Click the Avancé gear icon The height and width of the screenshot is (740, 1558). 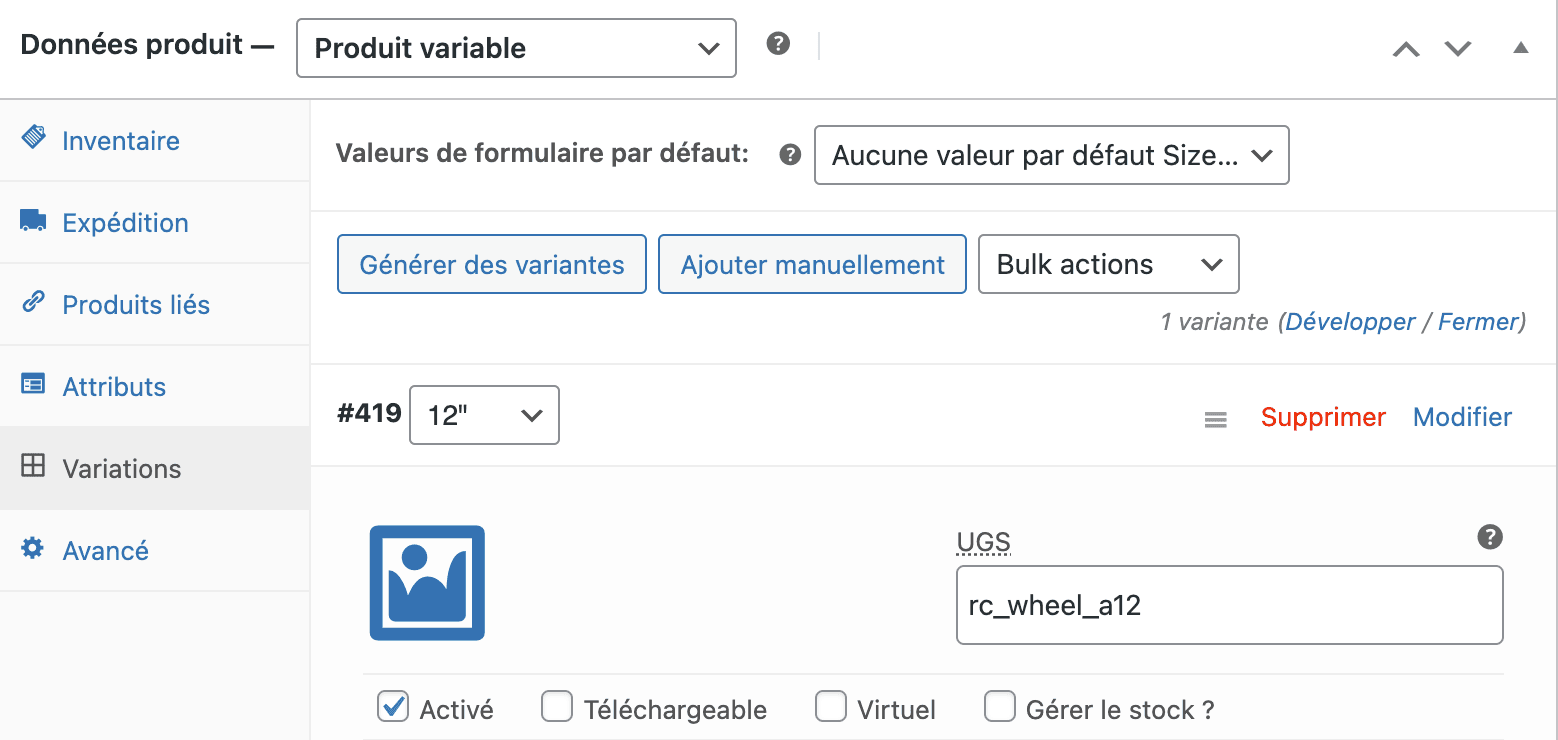[x=32, y=549]
